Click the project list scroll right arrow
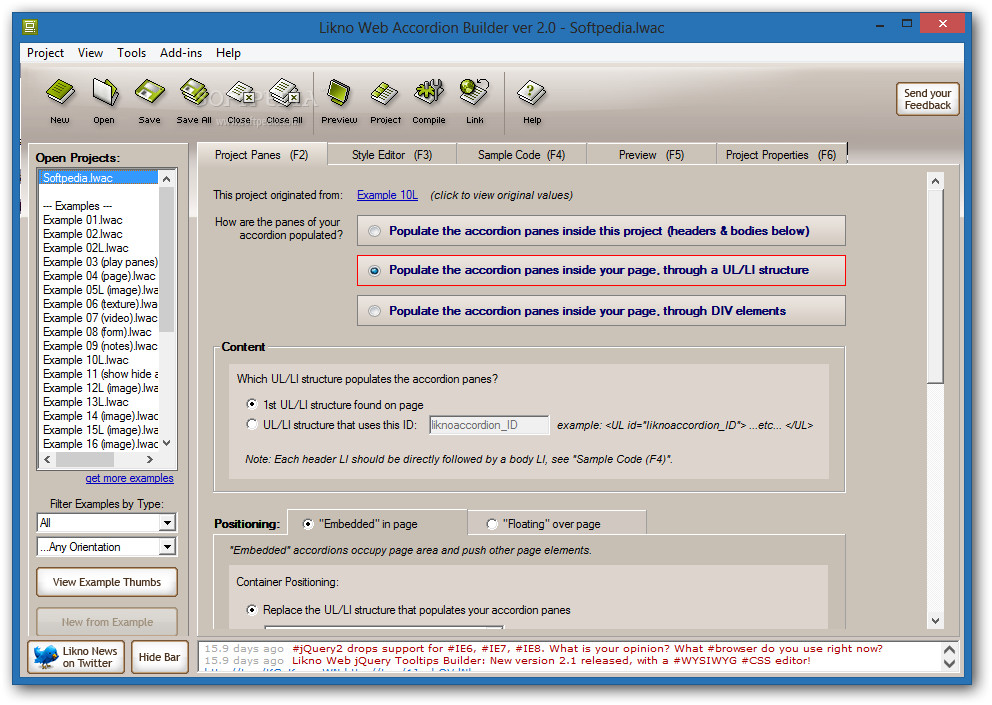The width and height of the screenshot is (992, 705). click(x=150, y=459)
